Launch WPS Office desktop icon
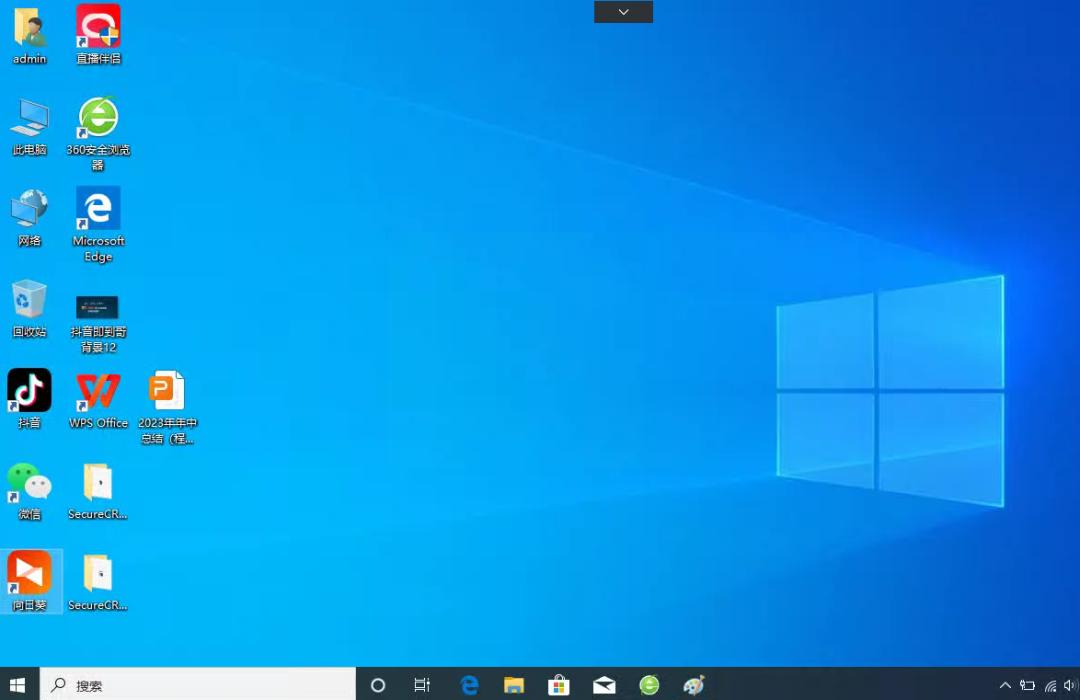This screenshot has width=1080, height=700. tap(97, 390)
